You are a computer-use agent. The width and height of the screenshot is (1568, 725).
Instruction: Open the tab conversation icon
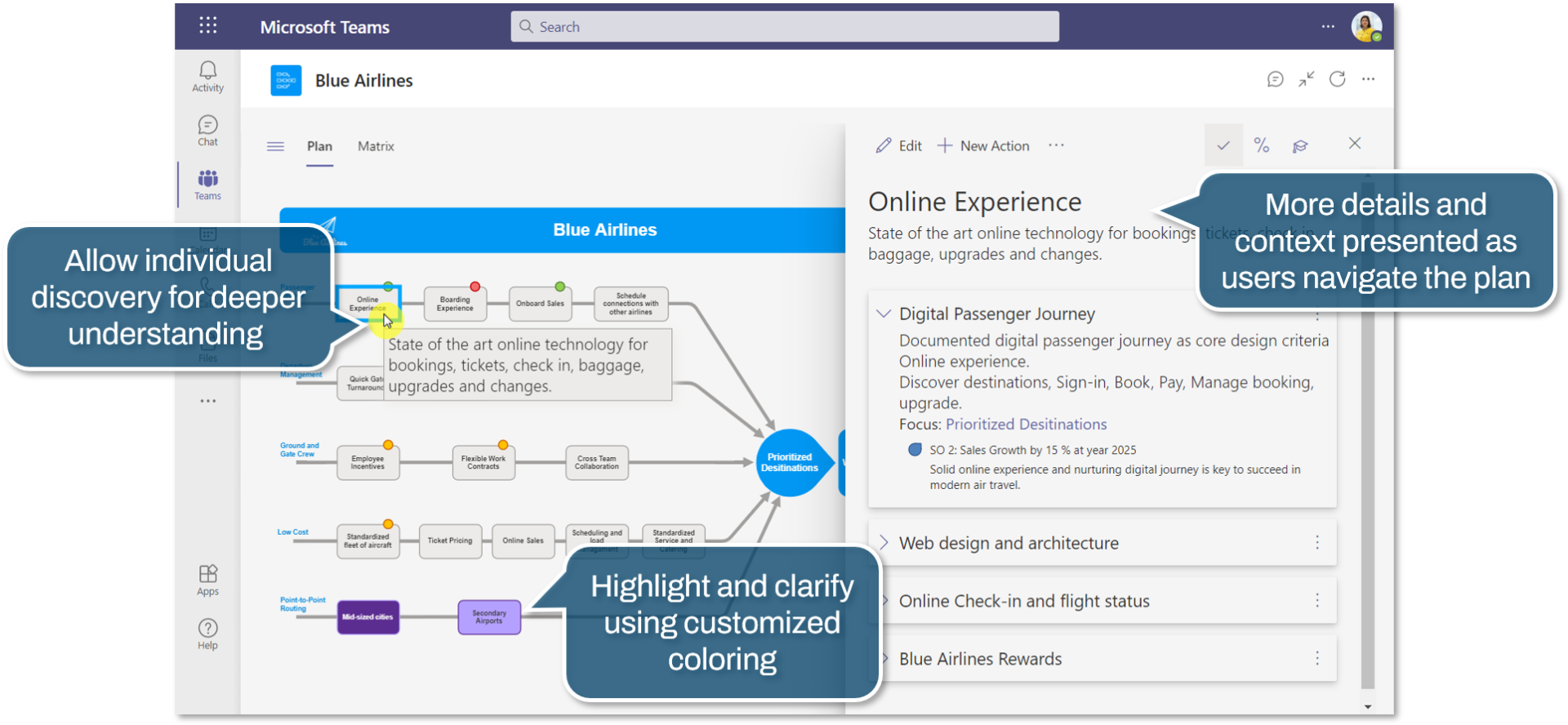coord(1275,79)
